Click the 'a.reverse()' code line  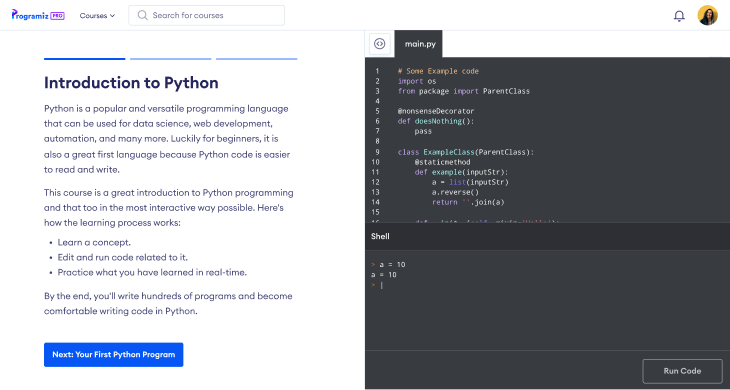point(455,192)
